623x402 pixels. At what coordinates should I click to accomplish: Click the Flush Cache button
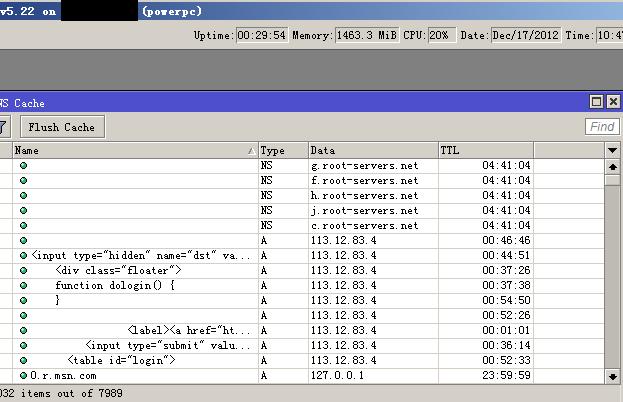[62, 127]
